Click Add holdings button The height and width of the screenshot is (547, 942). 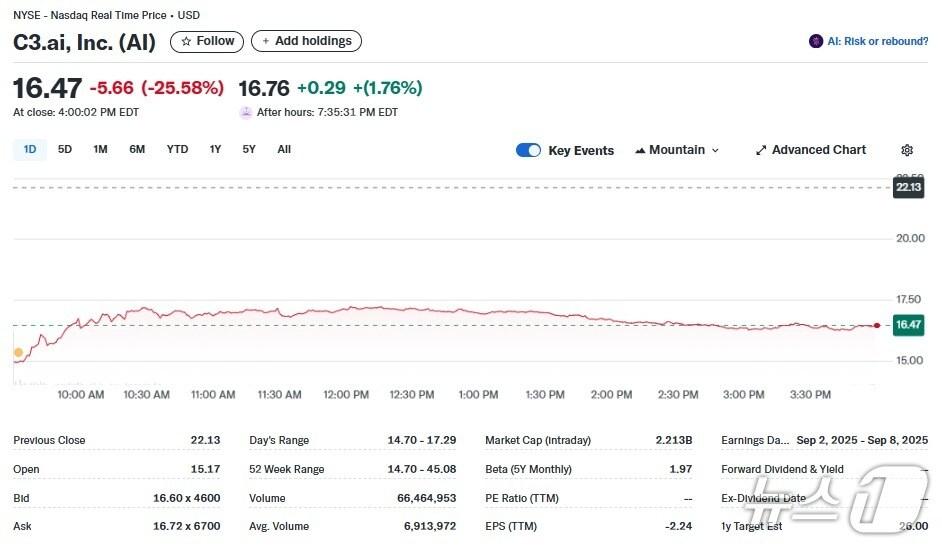tap(306, 41)
